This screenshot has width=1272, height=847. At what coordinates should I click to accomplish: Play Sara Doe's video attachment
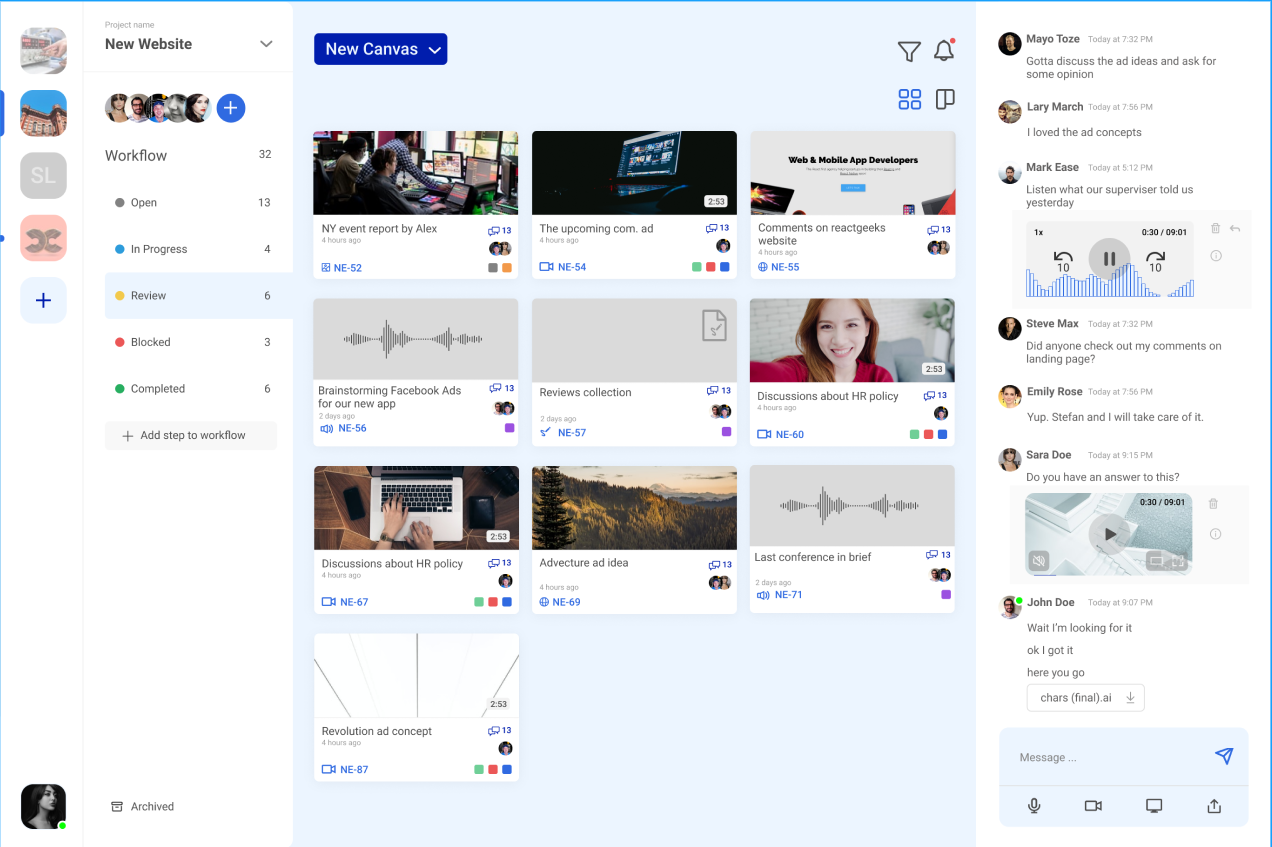[x=1109, y=534]
